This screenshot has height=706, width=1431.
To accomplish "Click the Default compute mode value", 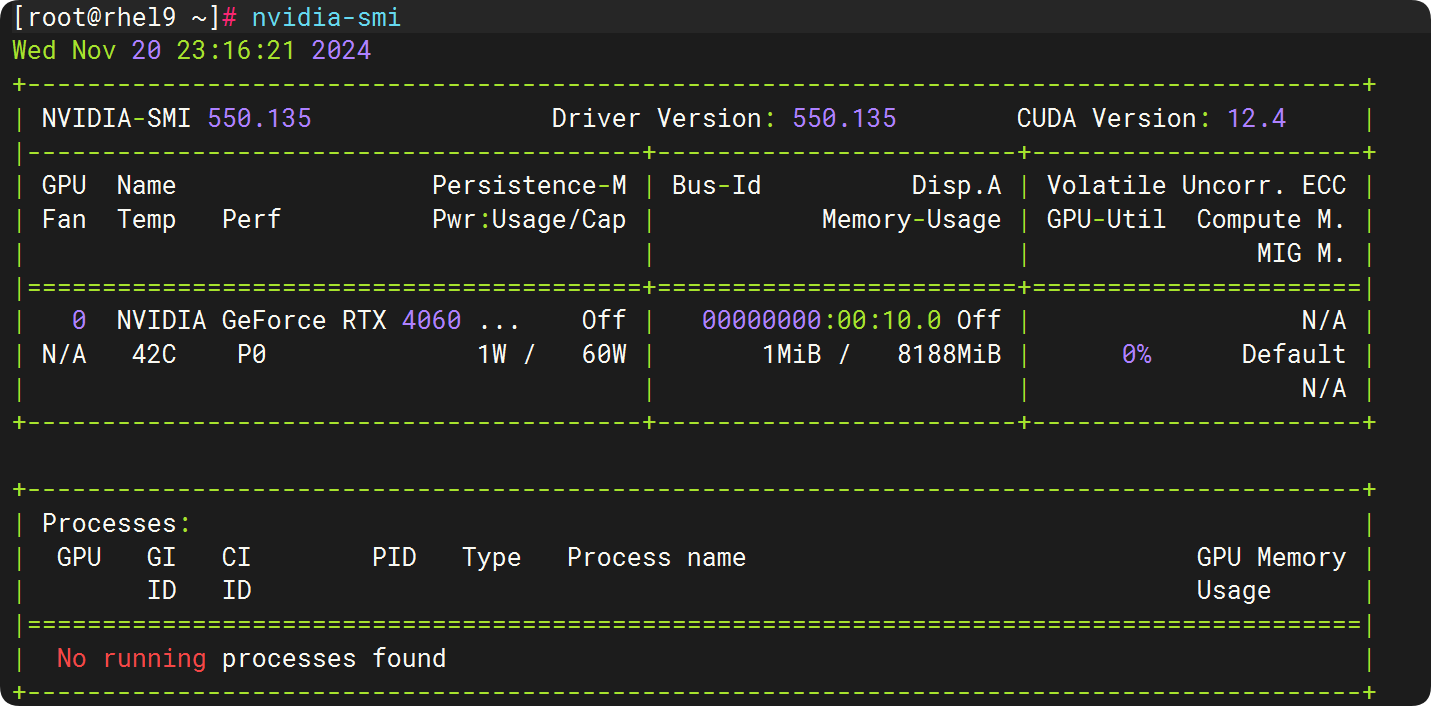I will (x=1294, y=354).
